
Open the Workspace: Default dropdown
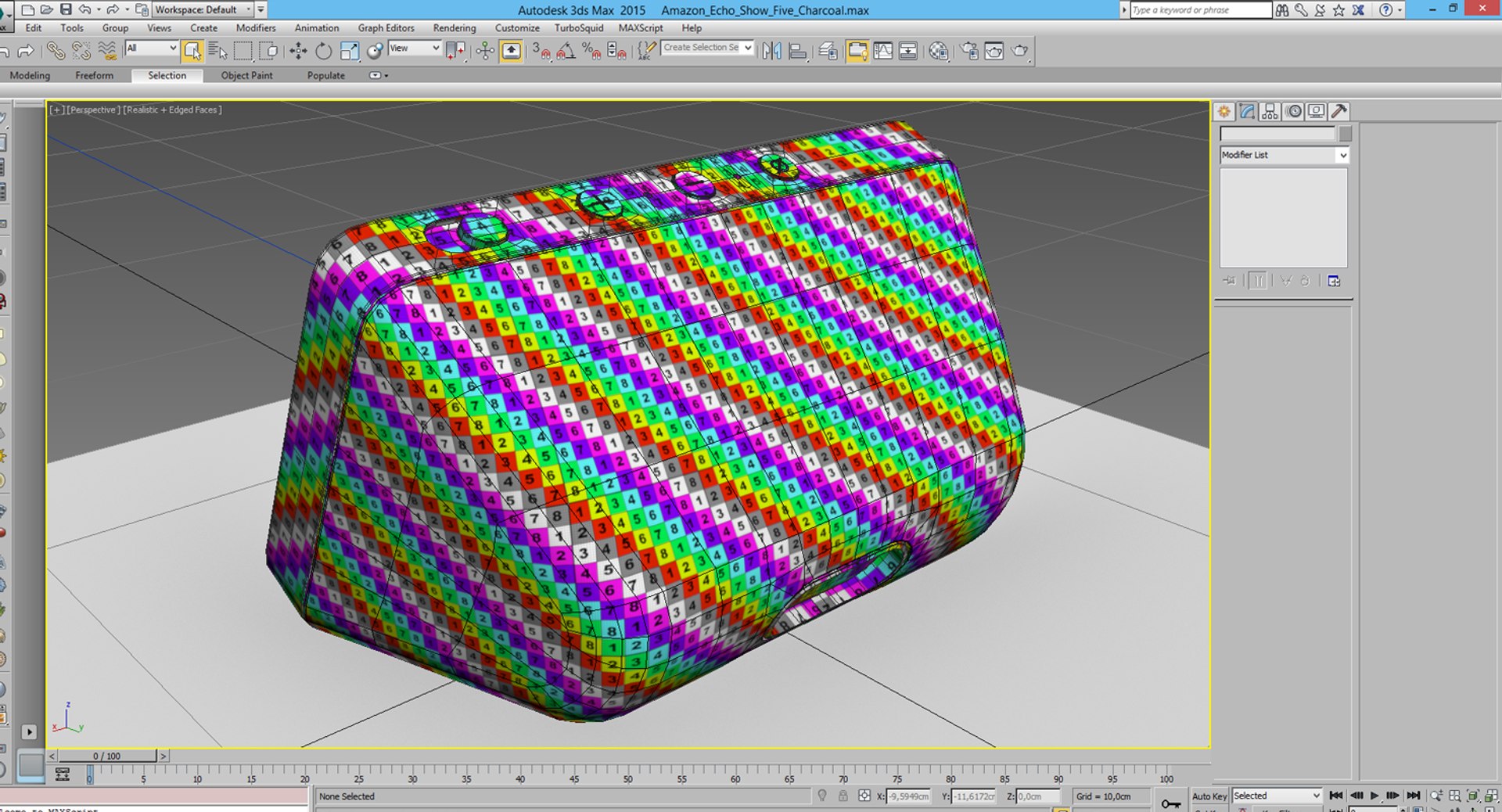pos(203,9)
